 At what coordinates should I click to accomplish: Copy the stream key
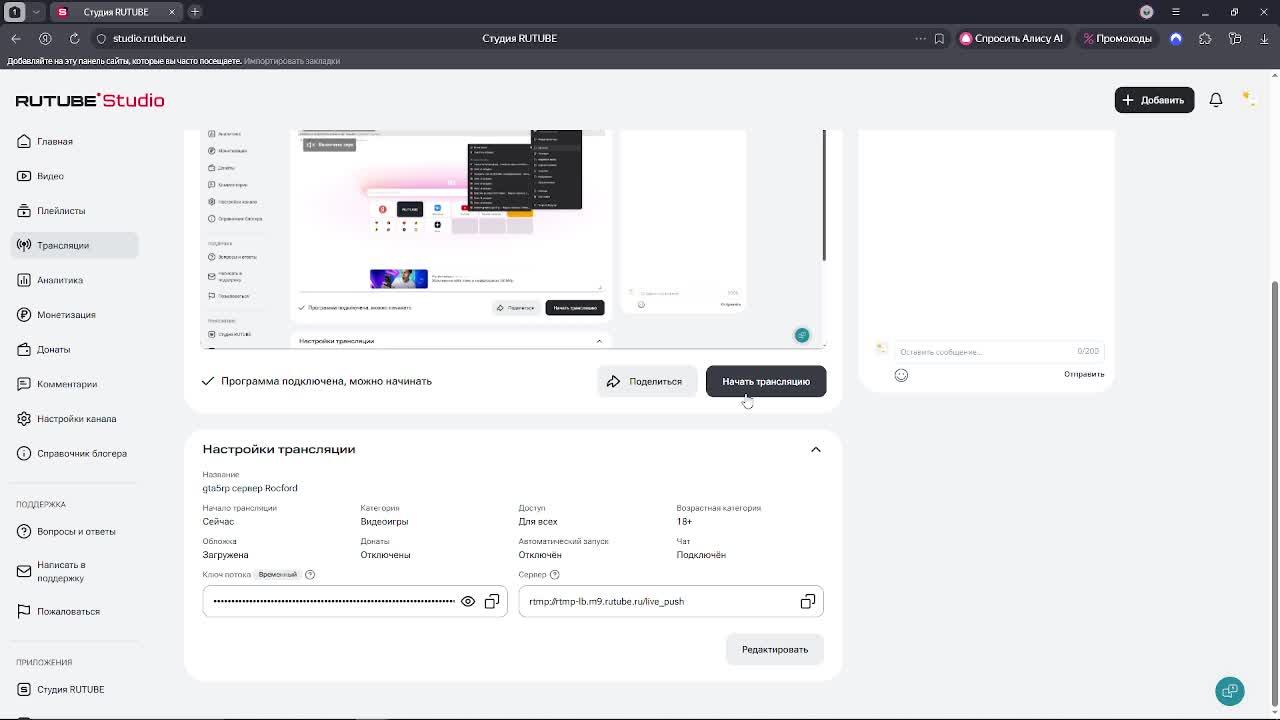(x=492, y=601)
